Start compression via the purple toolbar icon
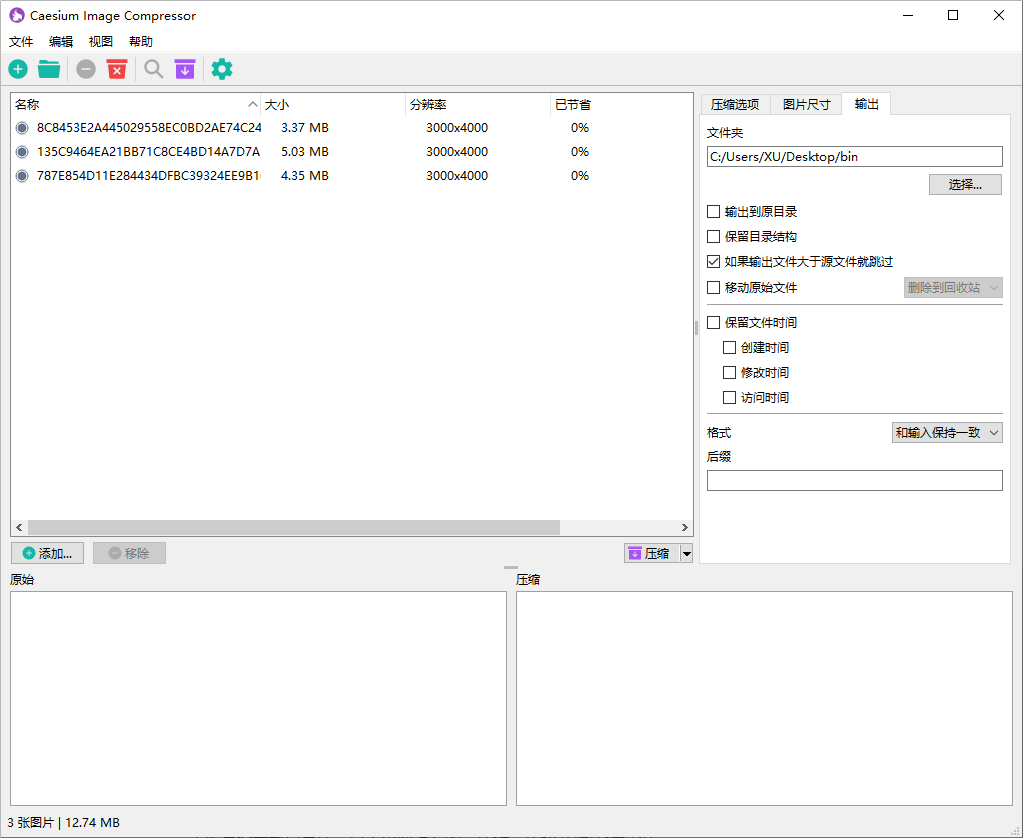Image resolution: width=1023 pixels, height=838 pixels. (x=185, y=69)
